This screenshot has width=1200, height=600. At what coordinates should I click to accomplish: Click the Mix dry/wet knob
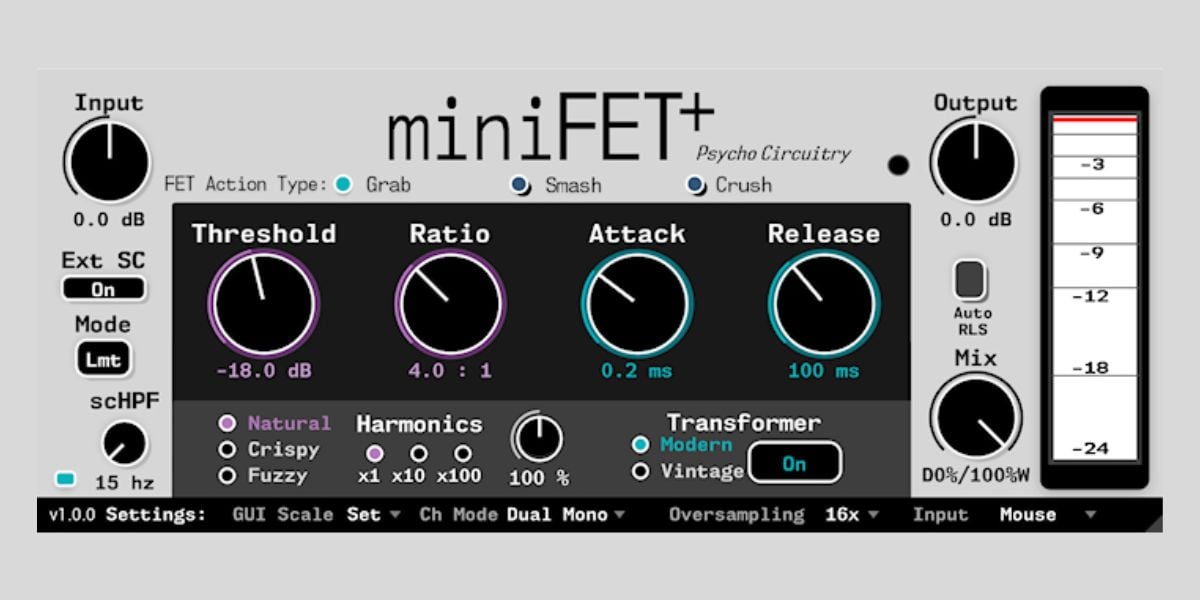point(976,417)
